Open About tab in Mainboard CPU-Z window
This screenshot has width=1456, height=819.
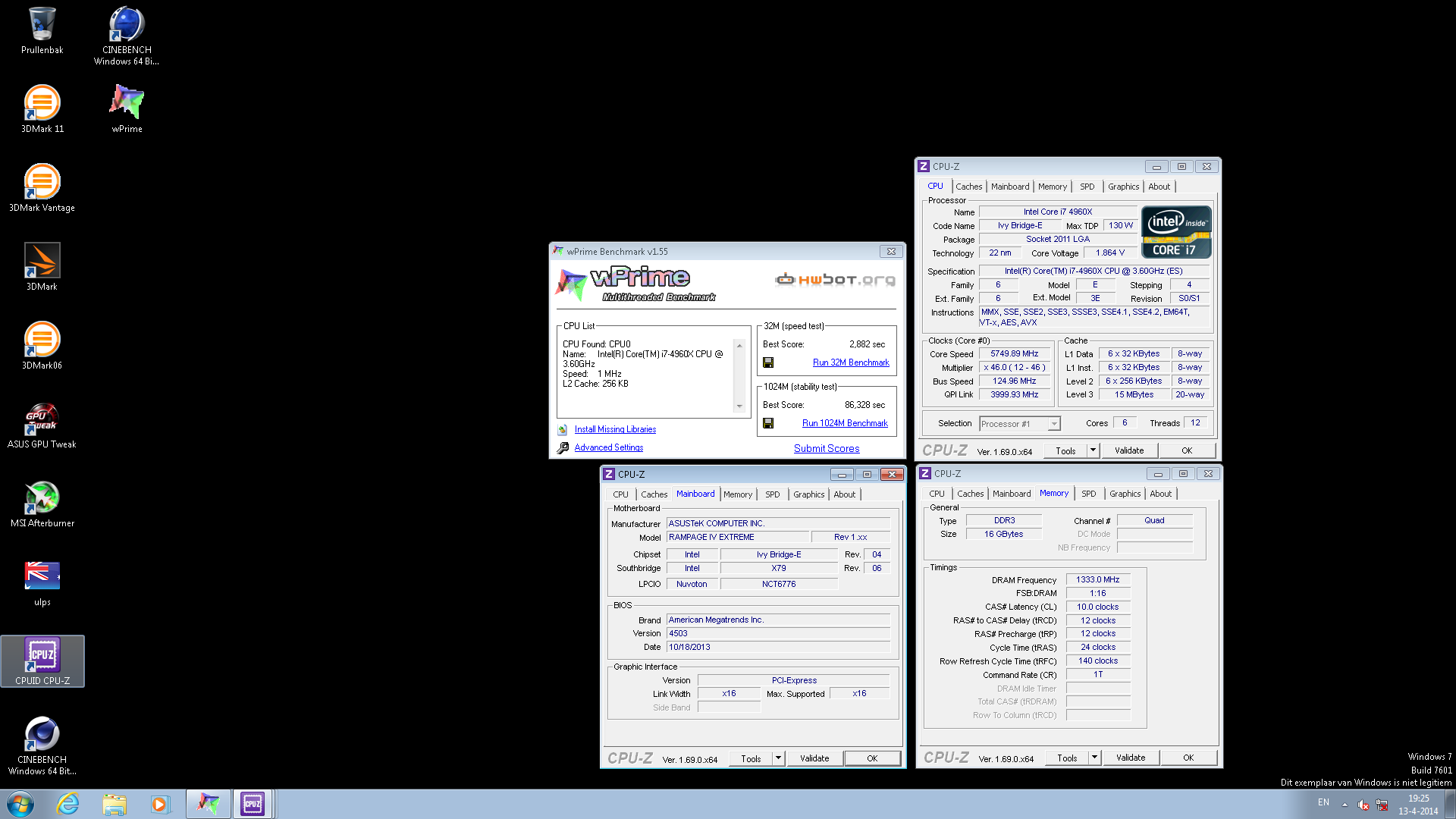point(844,494)
